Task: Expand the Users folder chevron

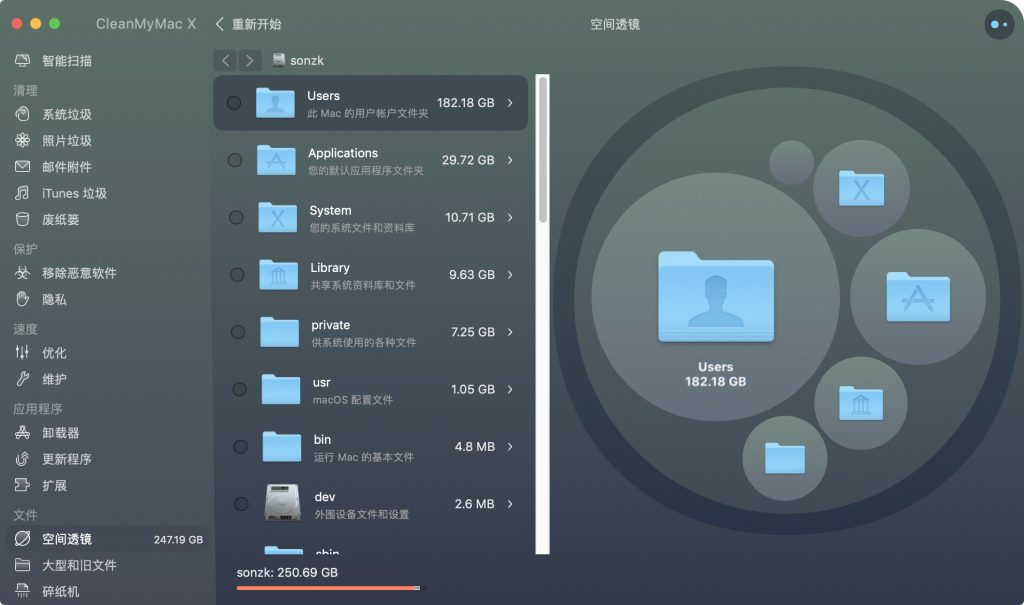Action: pos(510,103)
